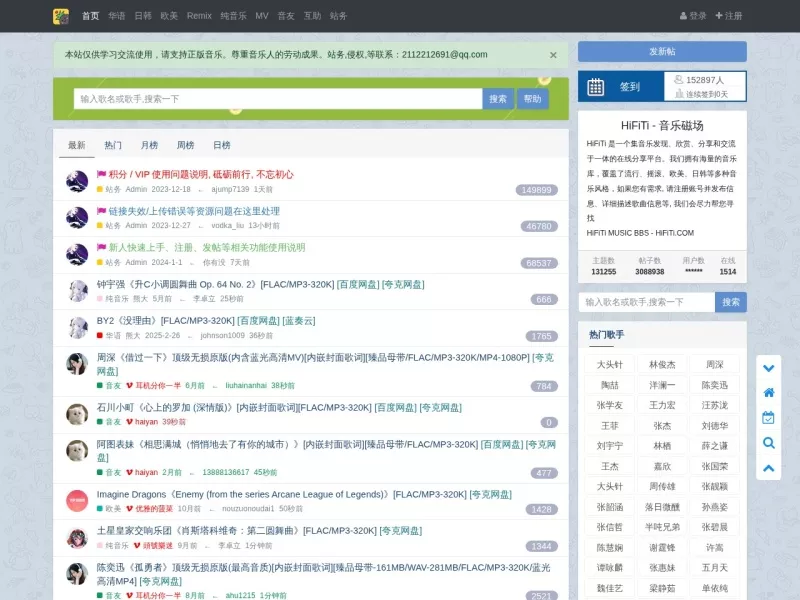Select hot singer 薛之谦
This screenshot has height=600, width=800.
[714, 446]
